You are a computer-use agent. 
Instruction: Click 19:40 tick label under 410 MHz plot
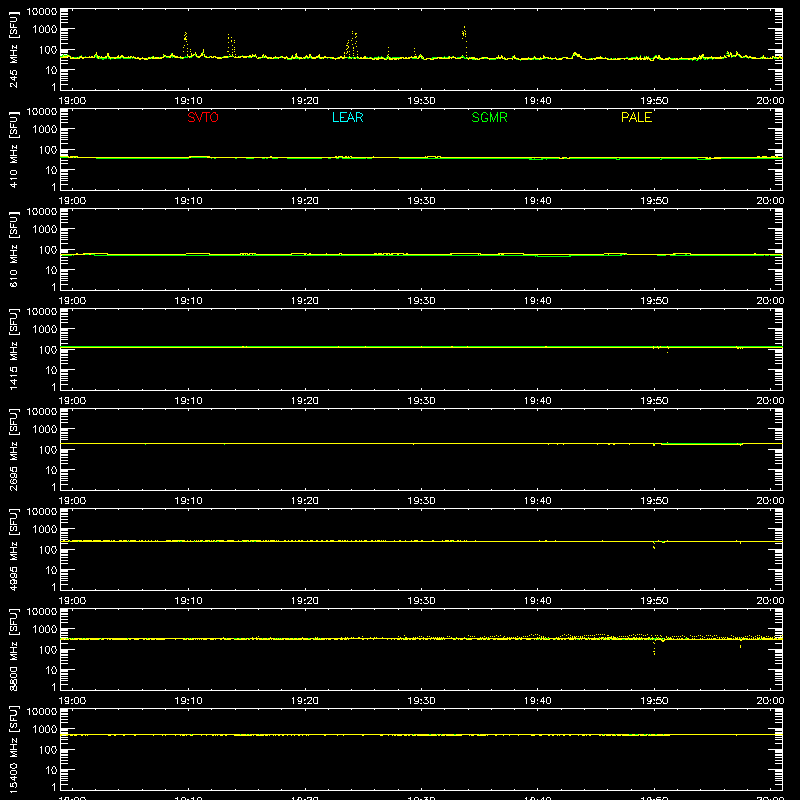(x=537, y=201)
